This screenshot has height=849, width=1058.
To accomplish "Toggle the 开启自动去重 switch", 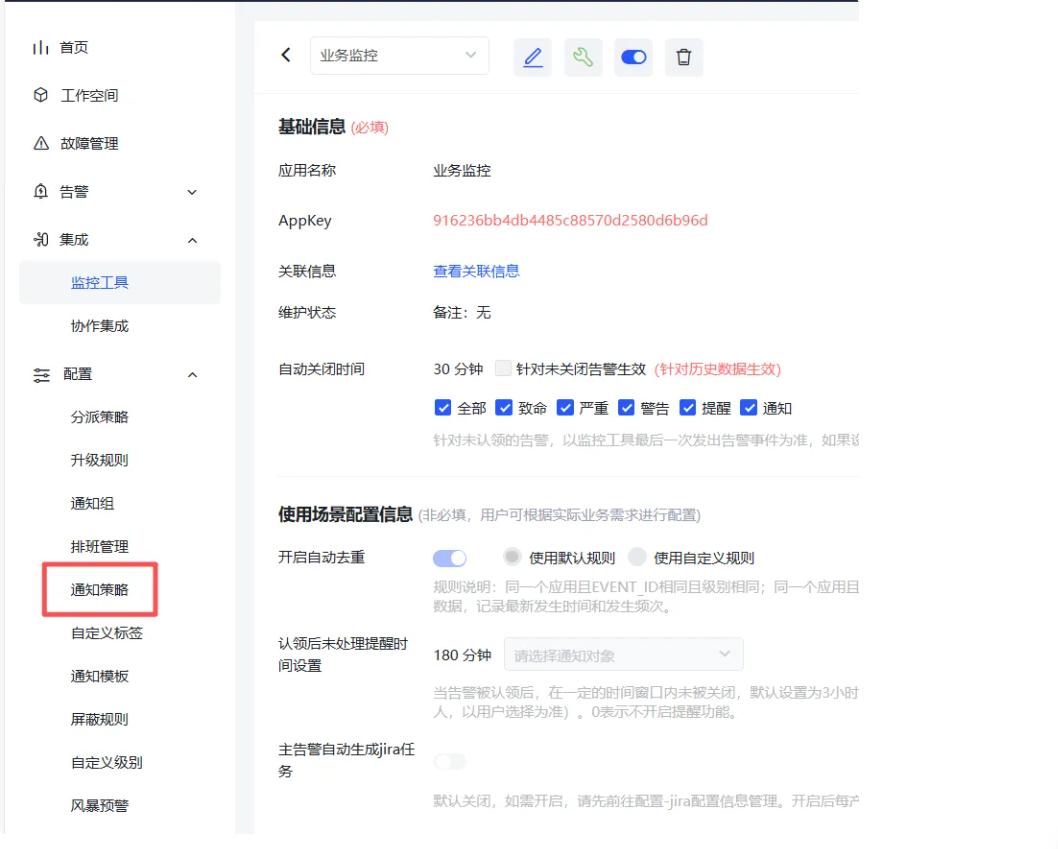I will click(x=450, y=558).
